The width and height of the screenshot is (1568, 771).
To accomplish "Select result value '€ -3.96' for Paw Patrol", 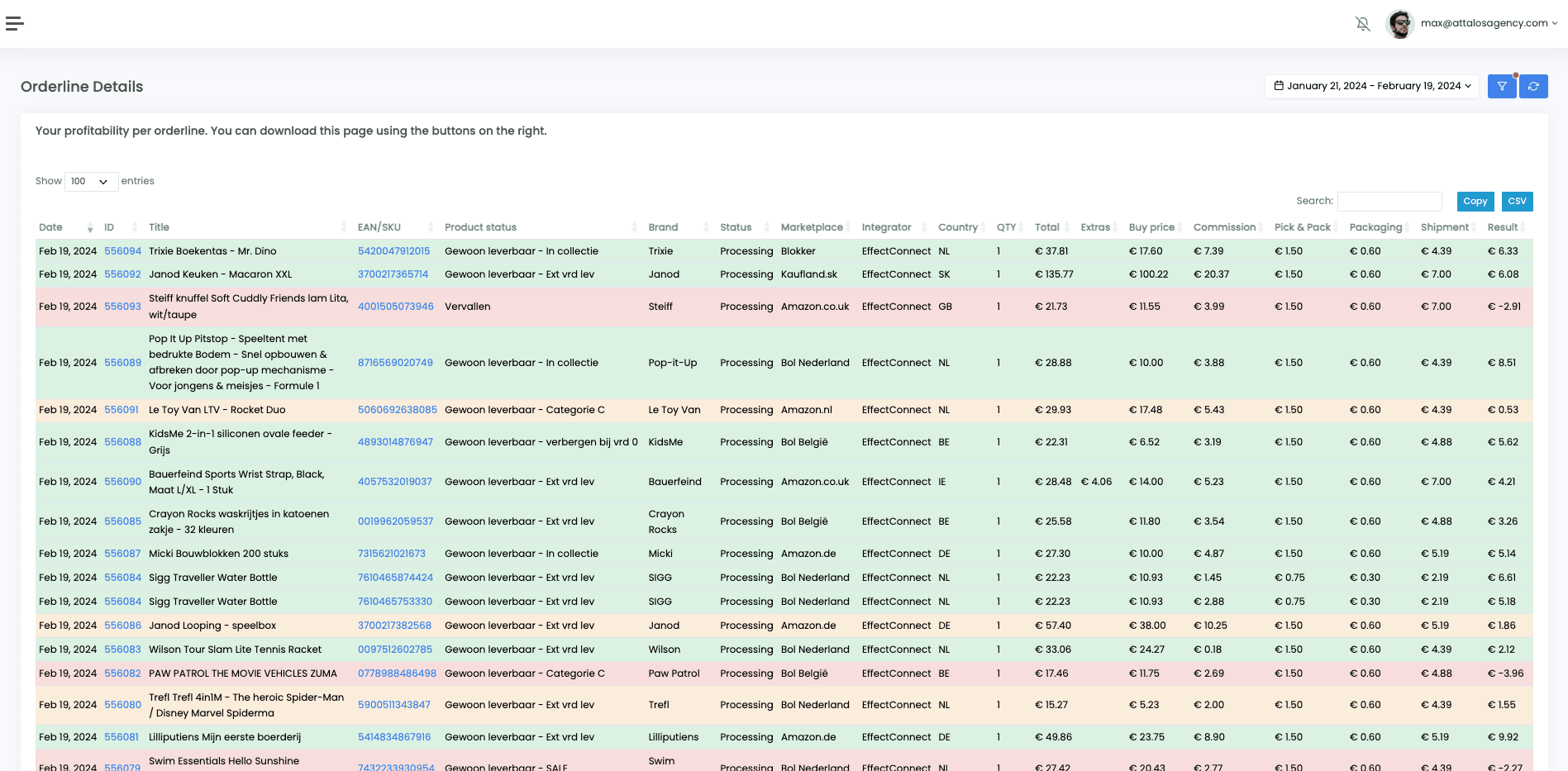I will tap(1505, 673).
